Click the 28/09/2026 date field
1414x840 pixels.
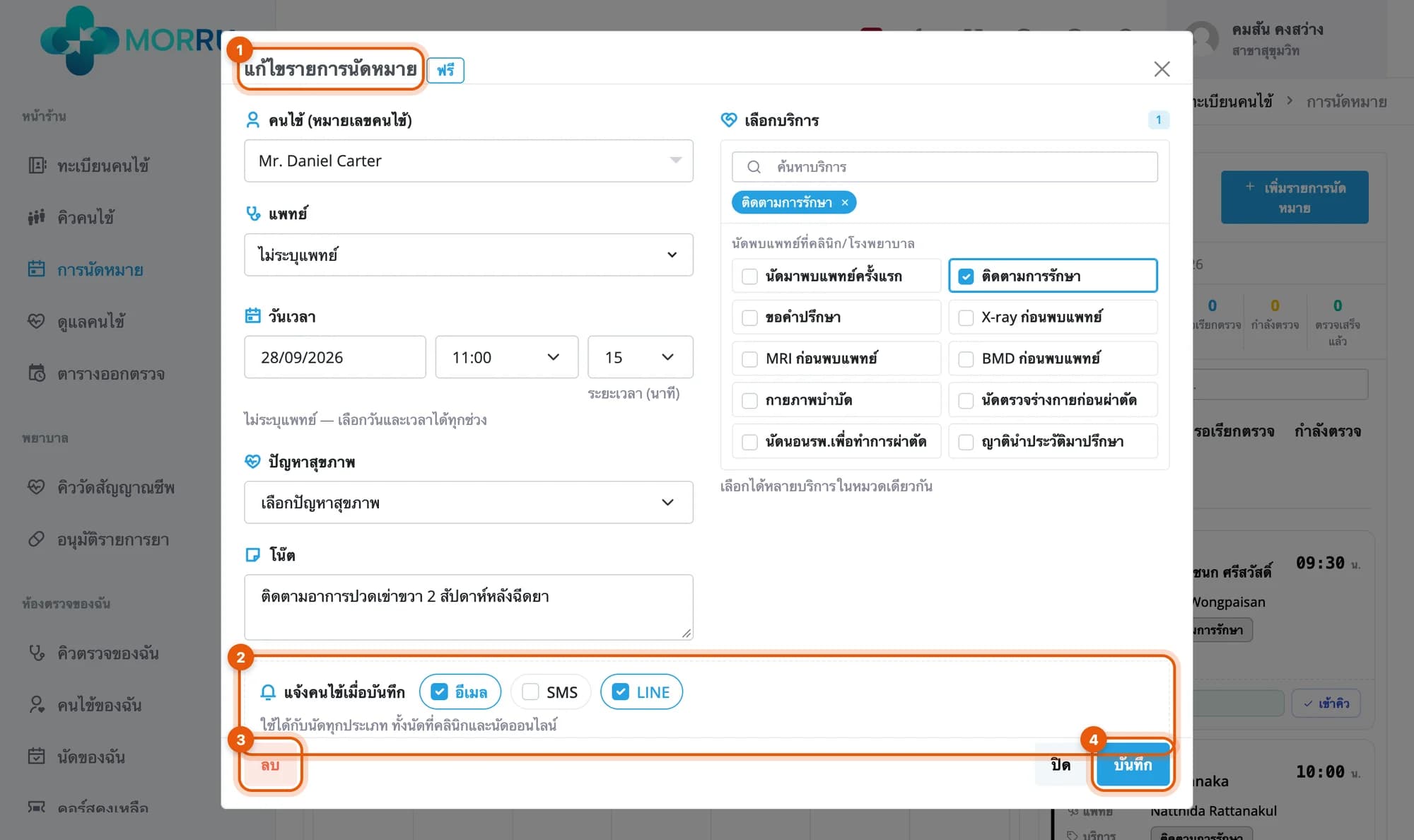pyautogui.click(x=335, y=357)
